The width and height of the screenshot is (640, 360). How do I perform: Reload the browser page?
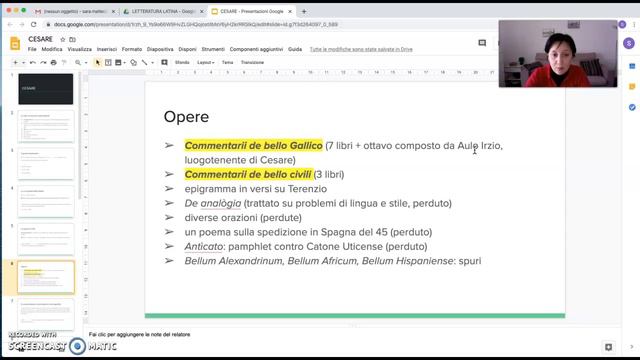(x=34, y=24)
